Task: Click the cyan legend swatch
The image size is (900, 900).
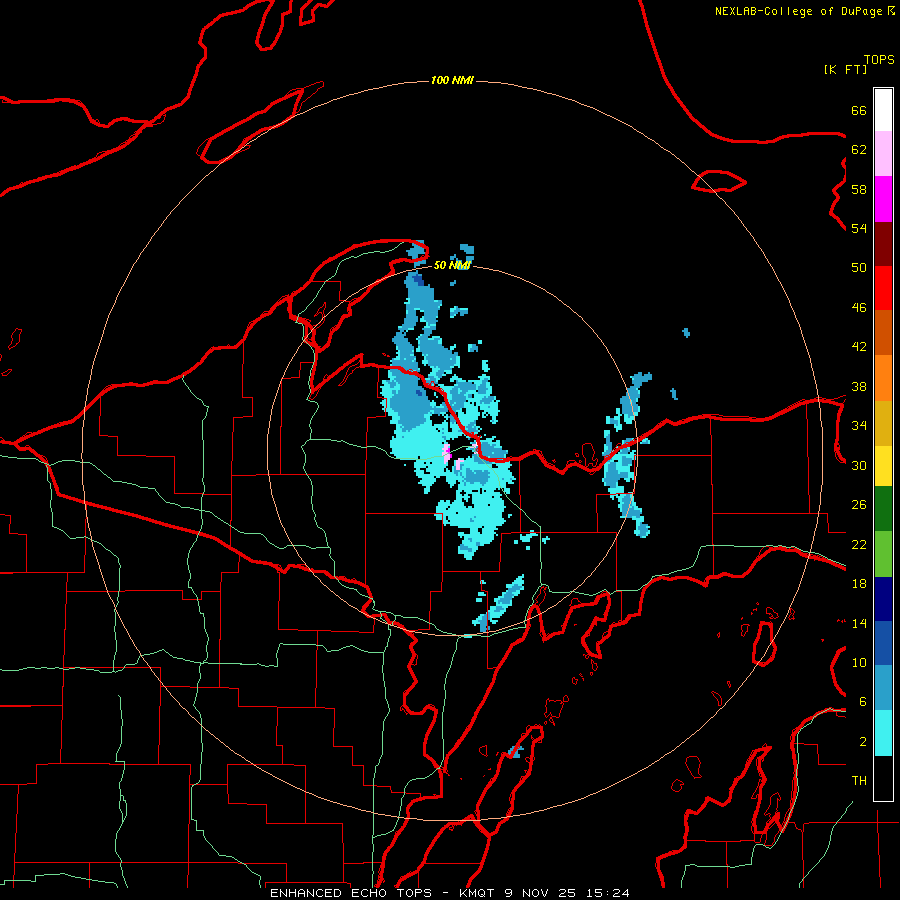Action: pos(883,733)
